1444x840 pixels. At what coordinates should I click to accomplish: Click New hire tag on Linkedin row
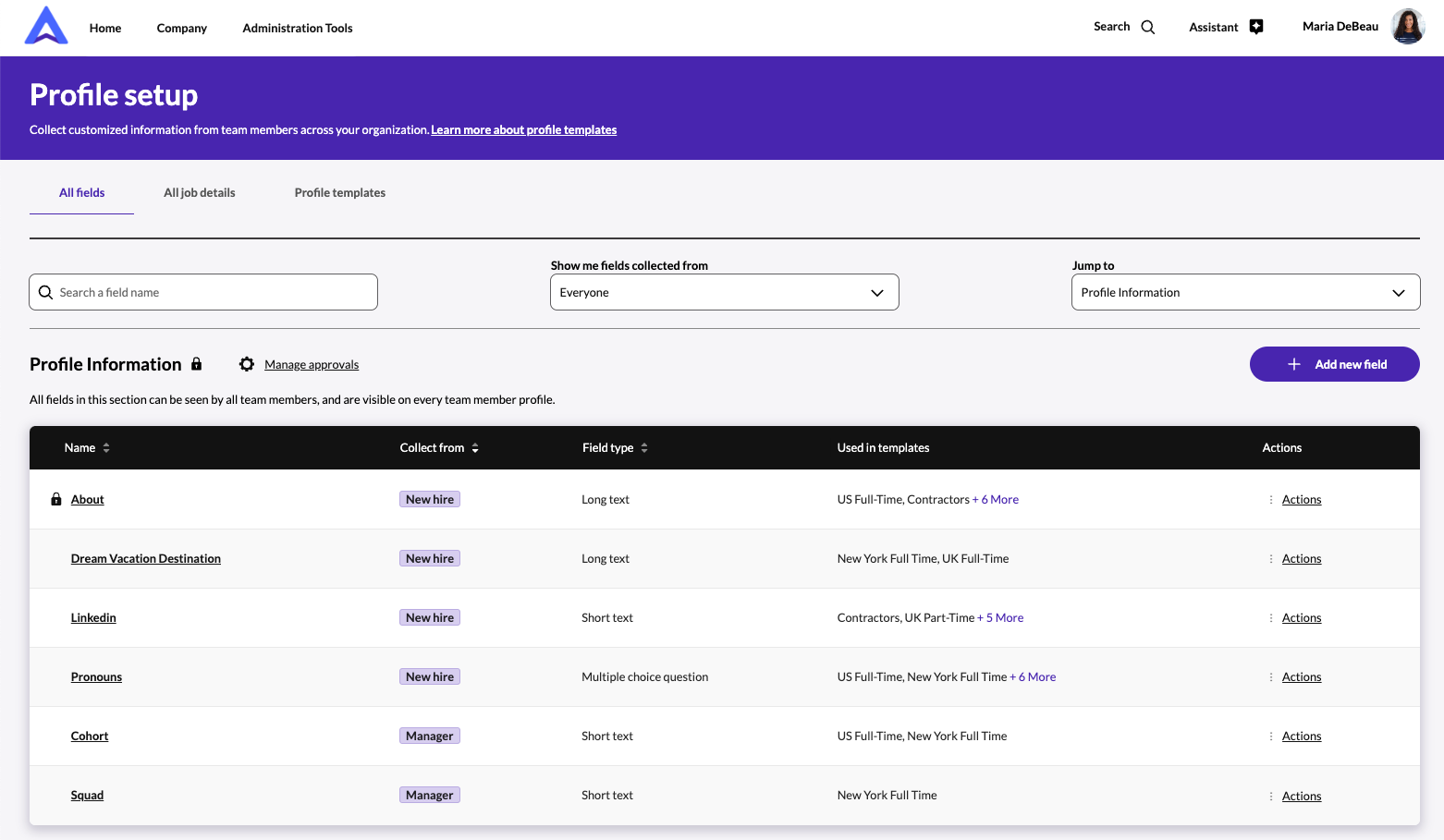(430, 617)
